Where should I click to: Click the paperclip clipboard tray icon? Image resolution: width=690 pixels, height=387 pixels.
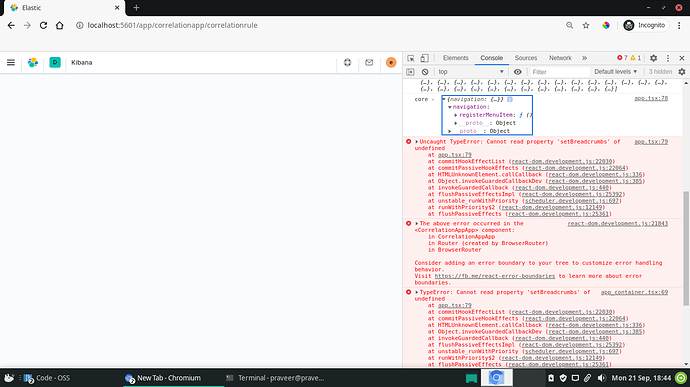click(587, 378)
